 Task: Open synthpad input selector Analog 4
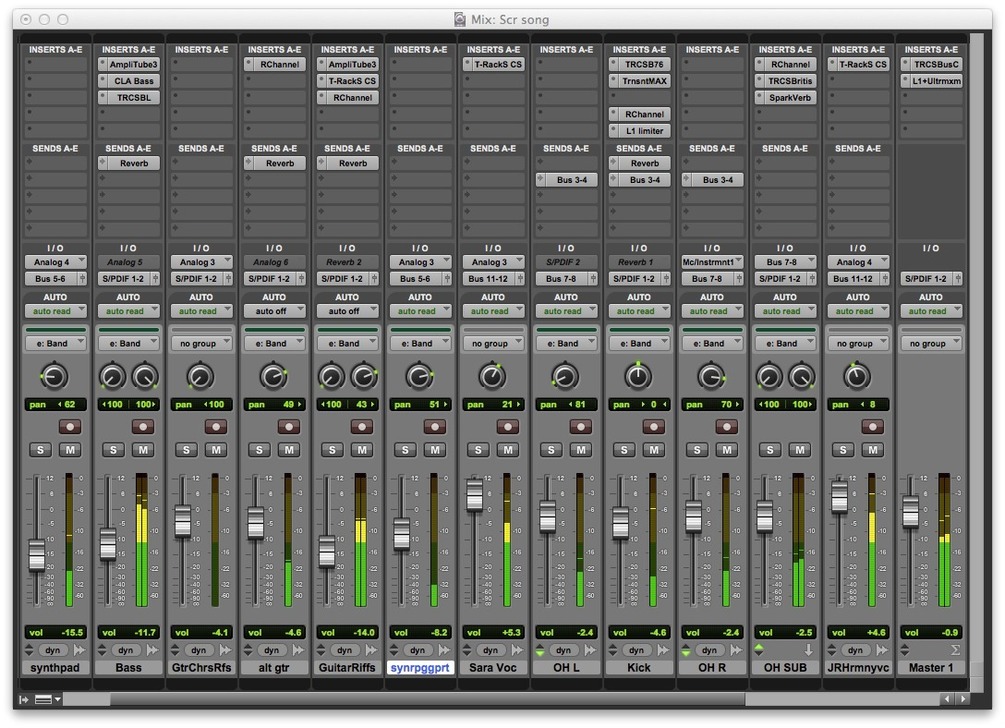click(x=56, y=262)
